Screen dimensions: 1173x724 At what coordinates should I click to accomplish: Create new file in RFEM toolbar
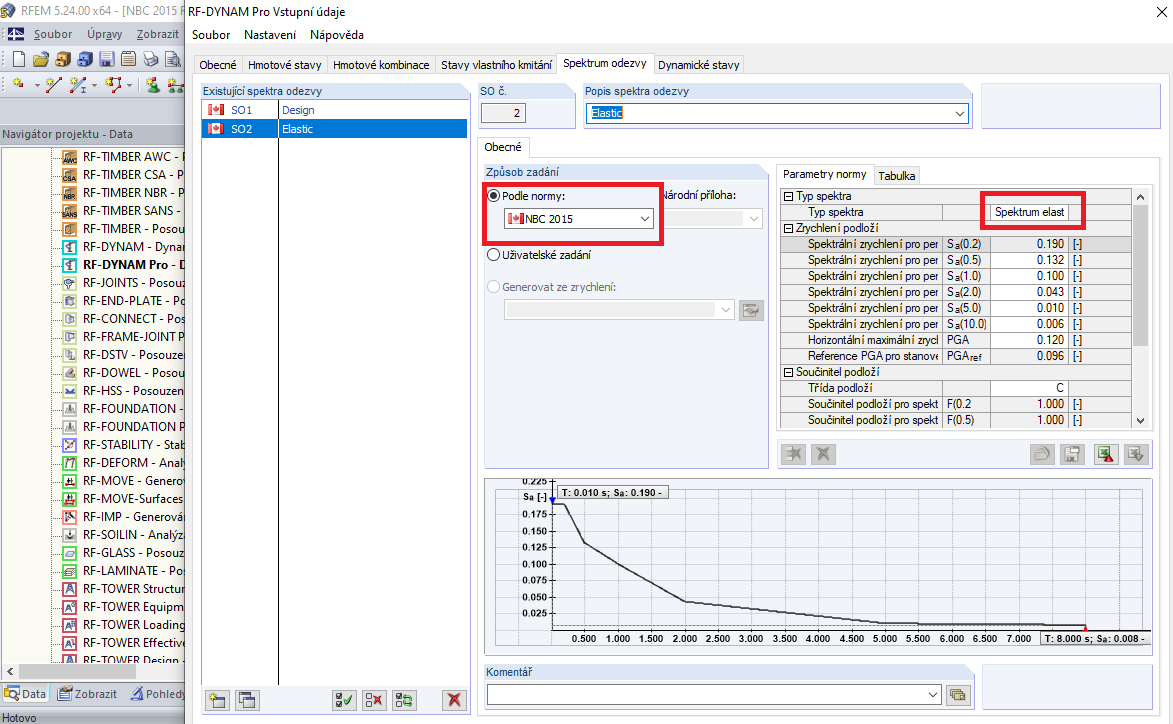coord(19,59)
